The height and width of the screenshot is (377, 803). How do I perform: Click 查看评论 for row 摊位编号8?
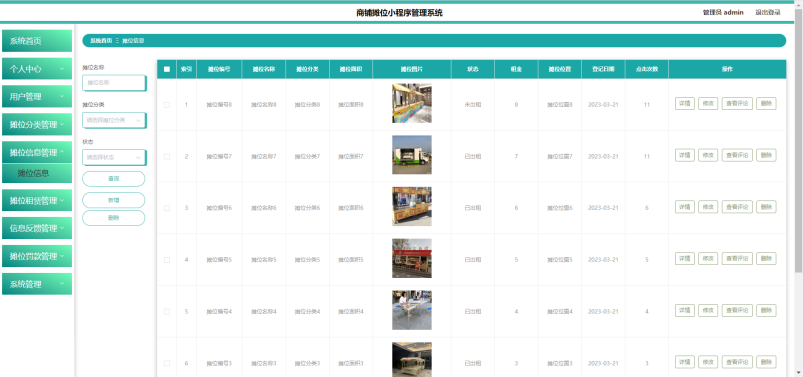(737, 103)
